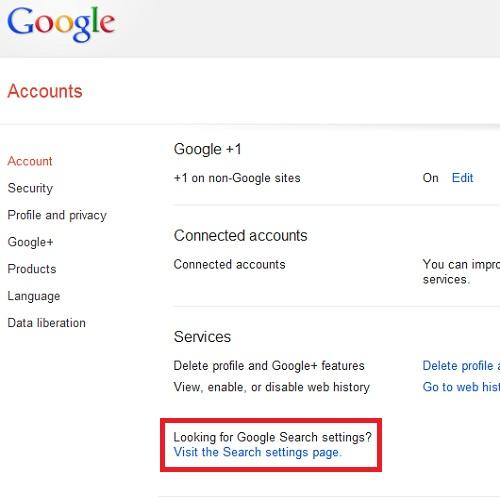This screenshot has width=500, height=500.
Task: Click the Google logo
Action: pos(61,24)
